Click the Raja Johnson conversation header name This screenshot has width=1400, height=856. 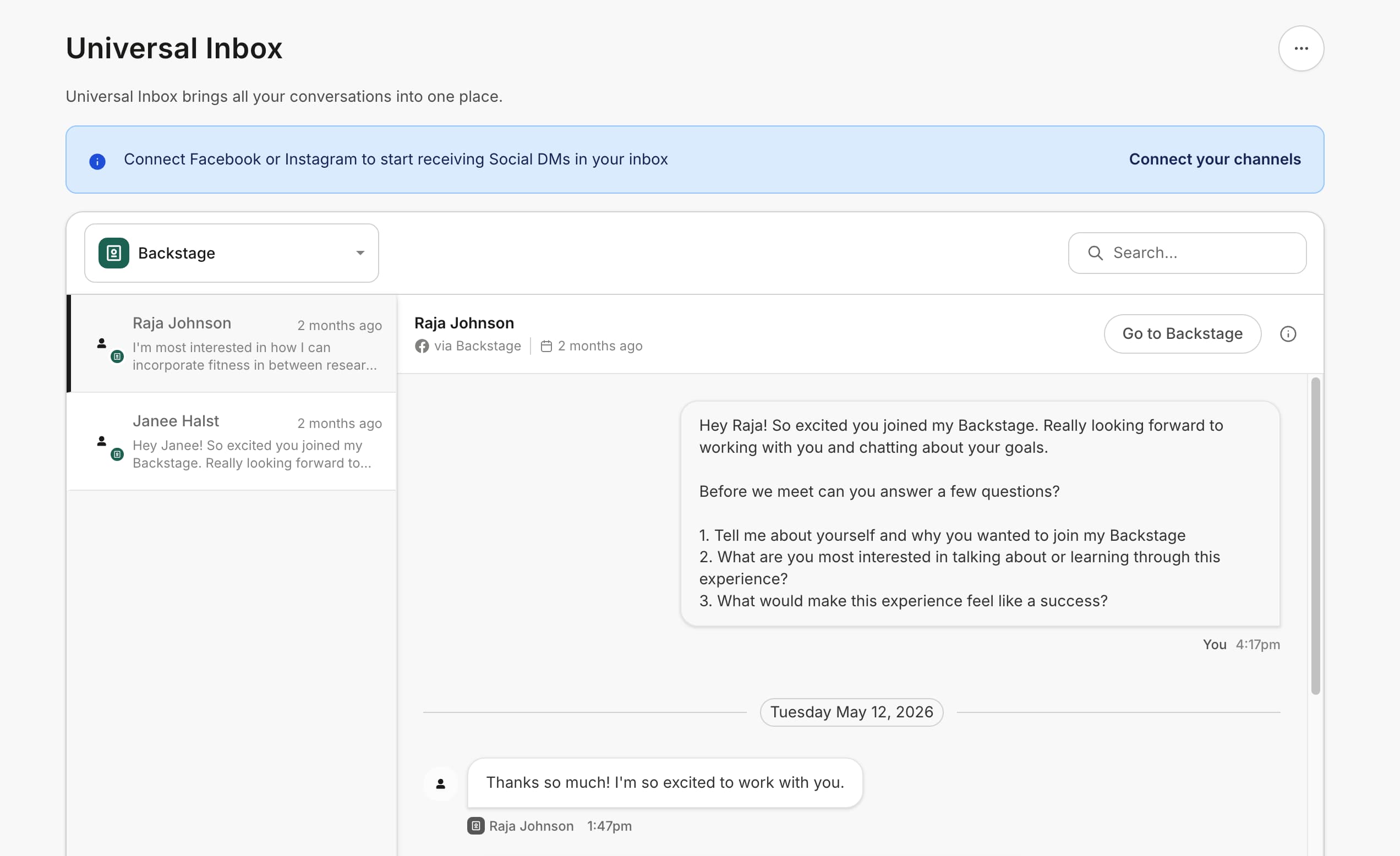pyautogui.click(x=463, y=322)
